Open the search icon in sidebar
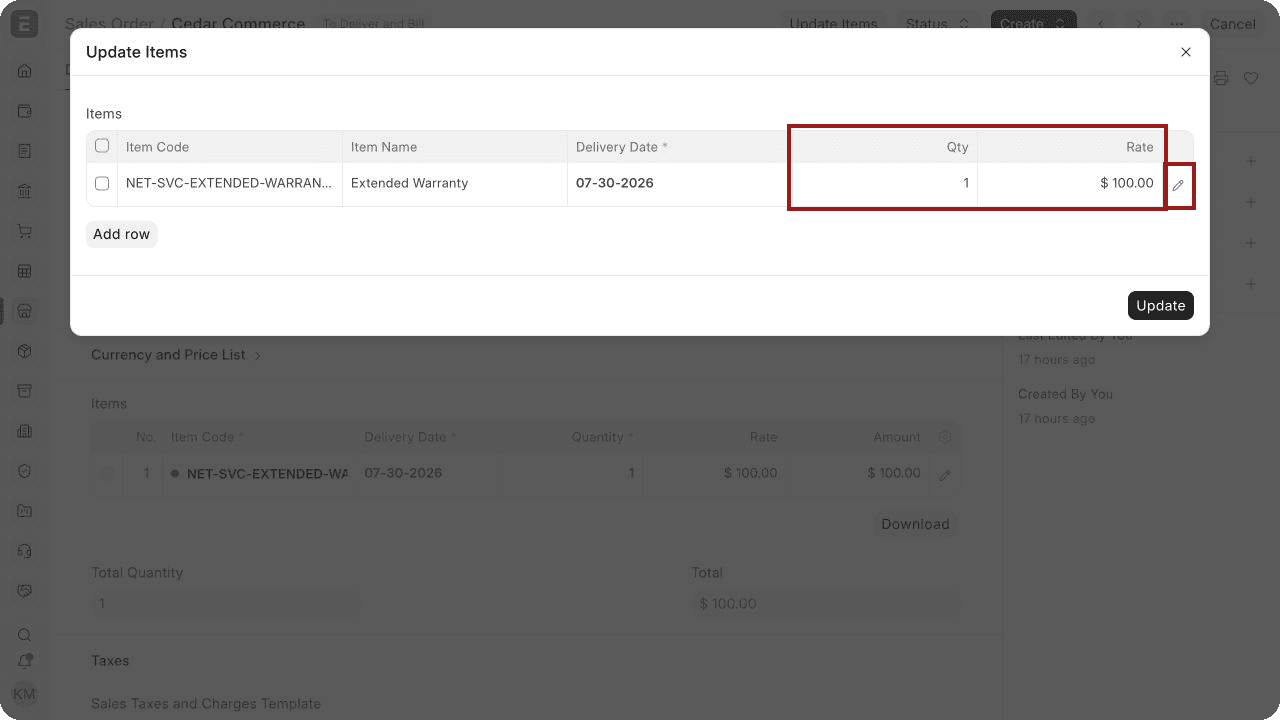The height and width of the screenshot is (720, 1280). pos(25,635)
